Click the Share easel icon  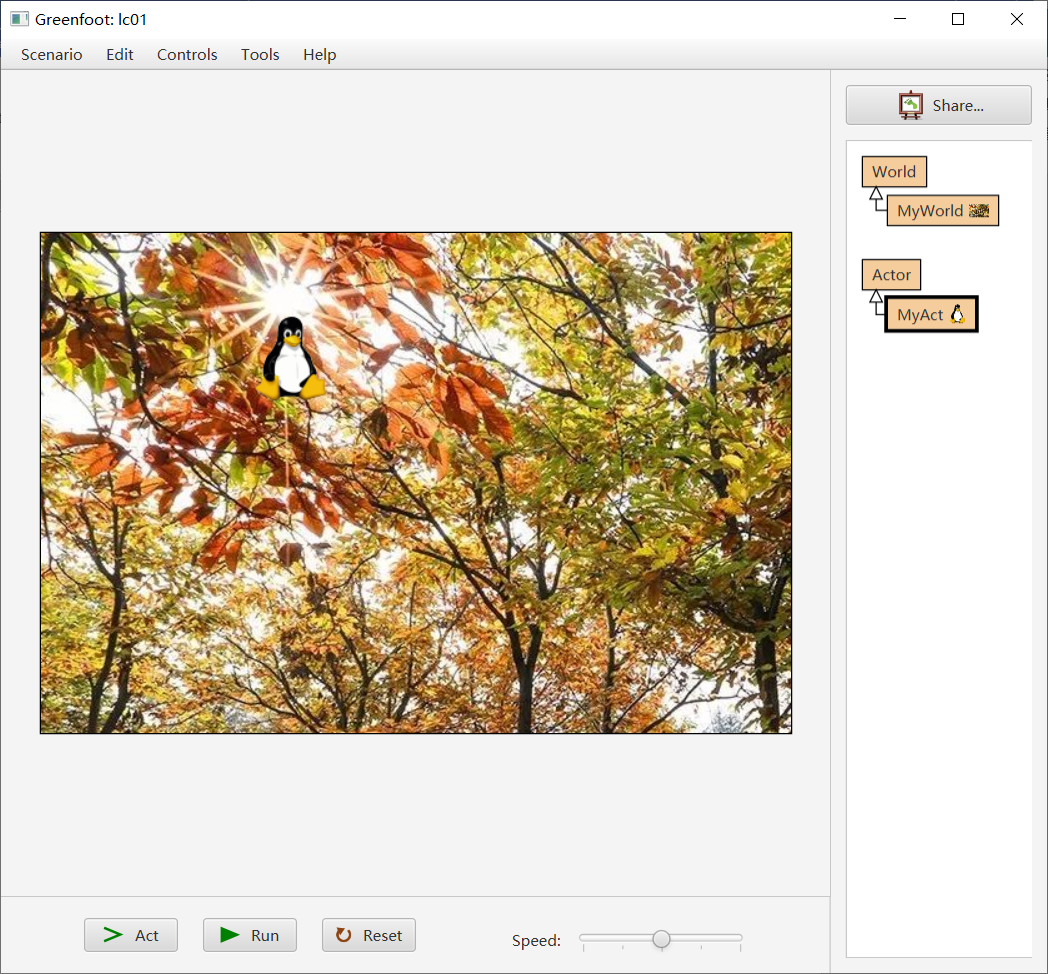tap(910, 105)
